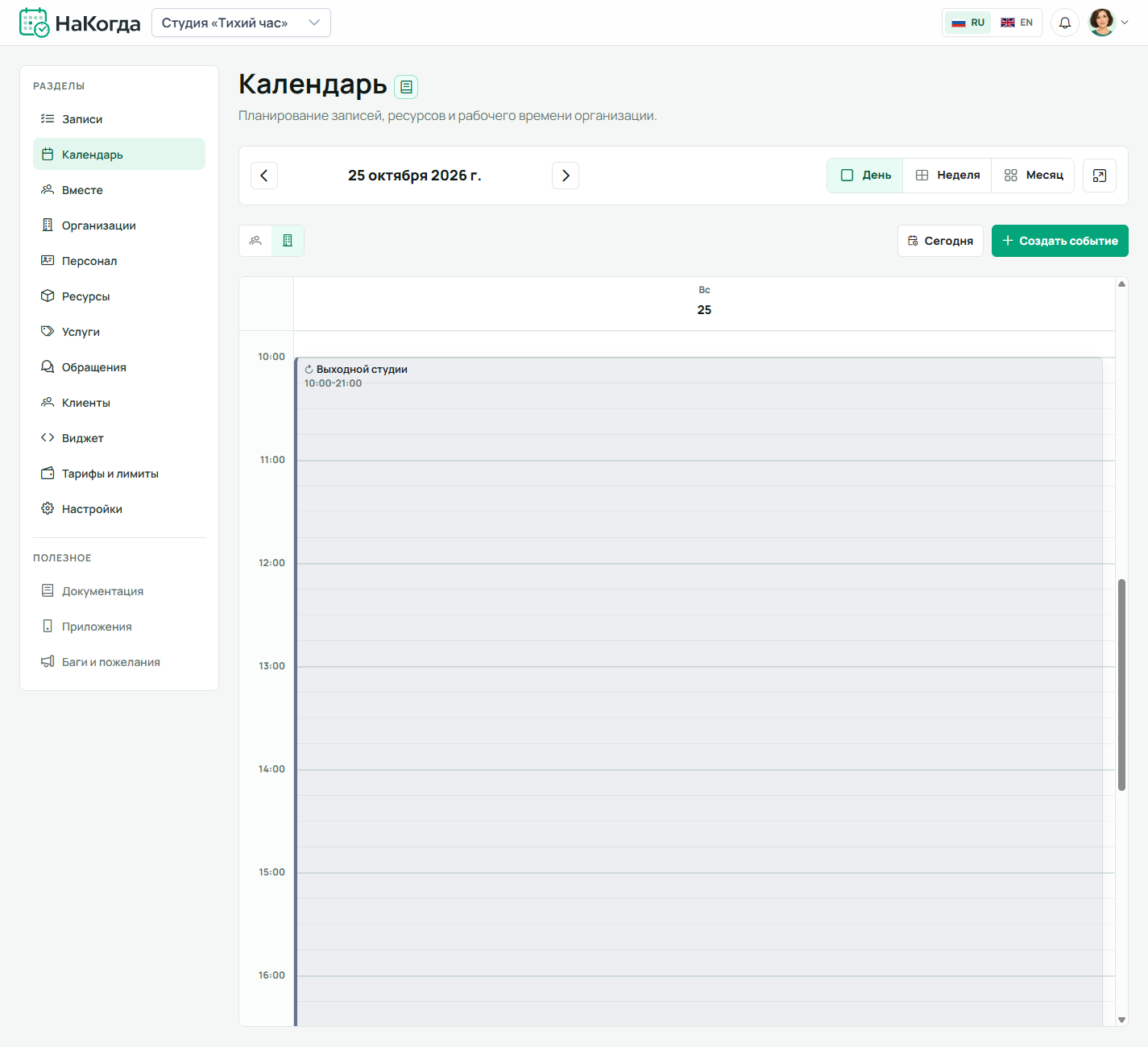Switch to organization building view icon
The height and width of the screenshot is (1047, 1148).
pyautogui.click(x=288, y=241)
